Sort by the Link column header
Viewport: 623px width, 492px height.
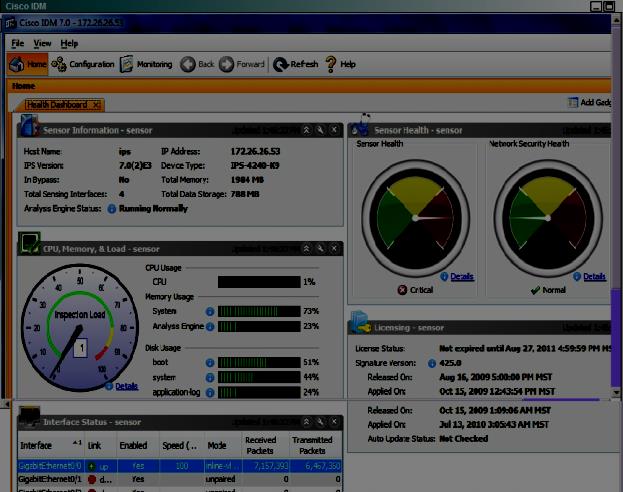coord(100,446)
